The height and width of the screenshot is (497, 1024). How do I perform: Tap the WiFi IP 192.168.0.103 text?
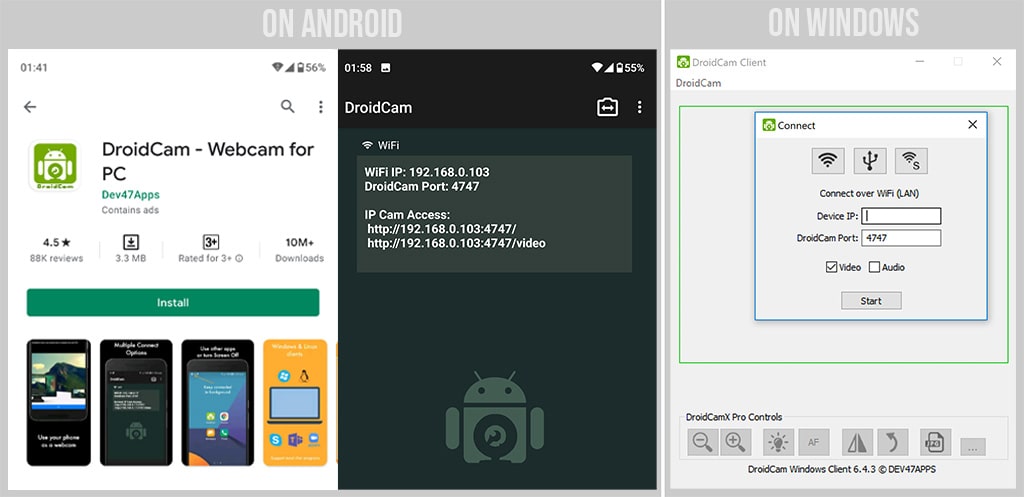426,172
